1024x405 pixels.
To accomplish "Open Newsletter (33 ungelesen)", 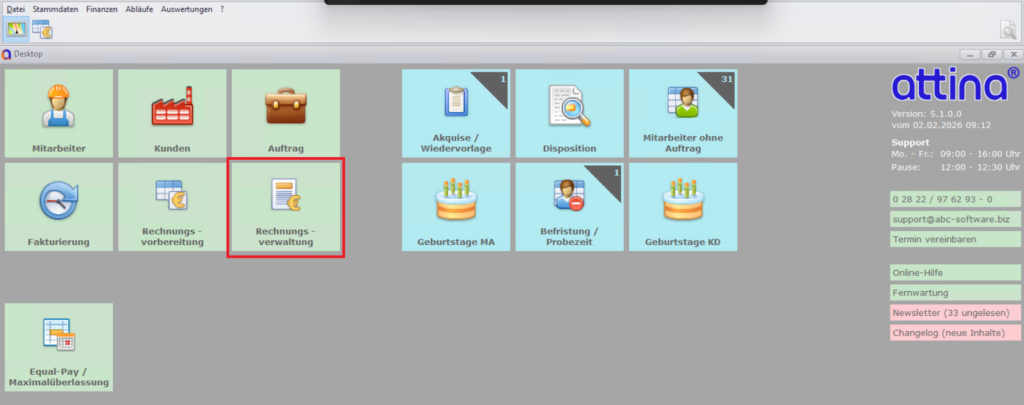I will point(955,313).
